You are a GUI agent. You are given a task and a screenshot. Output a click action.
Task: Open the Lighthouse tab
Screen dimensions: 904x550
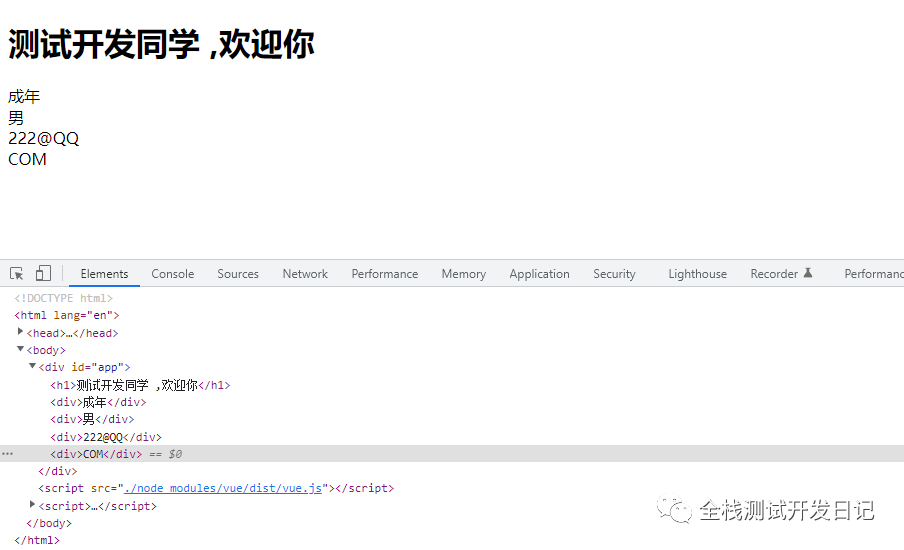[697, 274]
